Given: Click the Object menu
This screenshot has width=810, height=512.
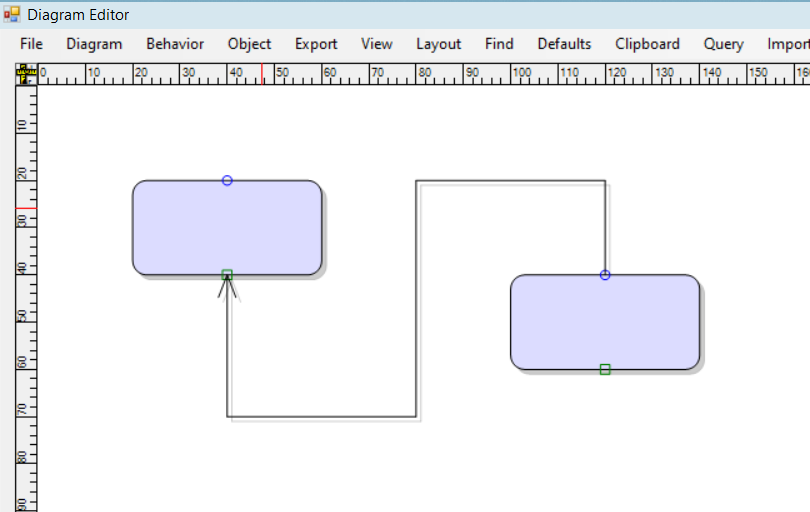Looking at the screenshot, I should pos(249,44).
